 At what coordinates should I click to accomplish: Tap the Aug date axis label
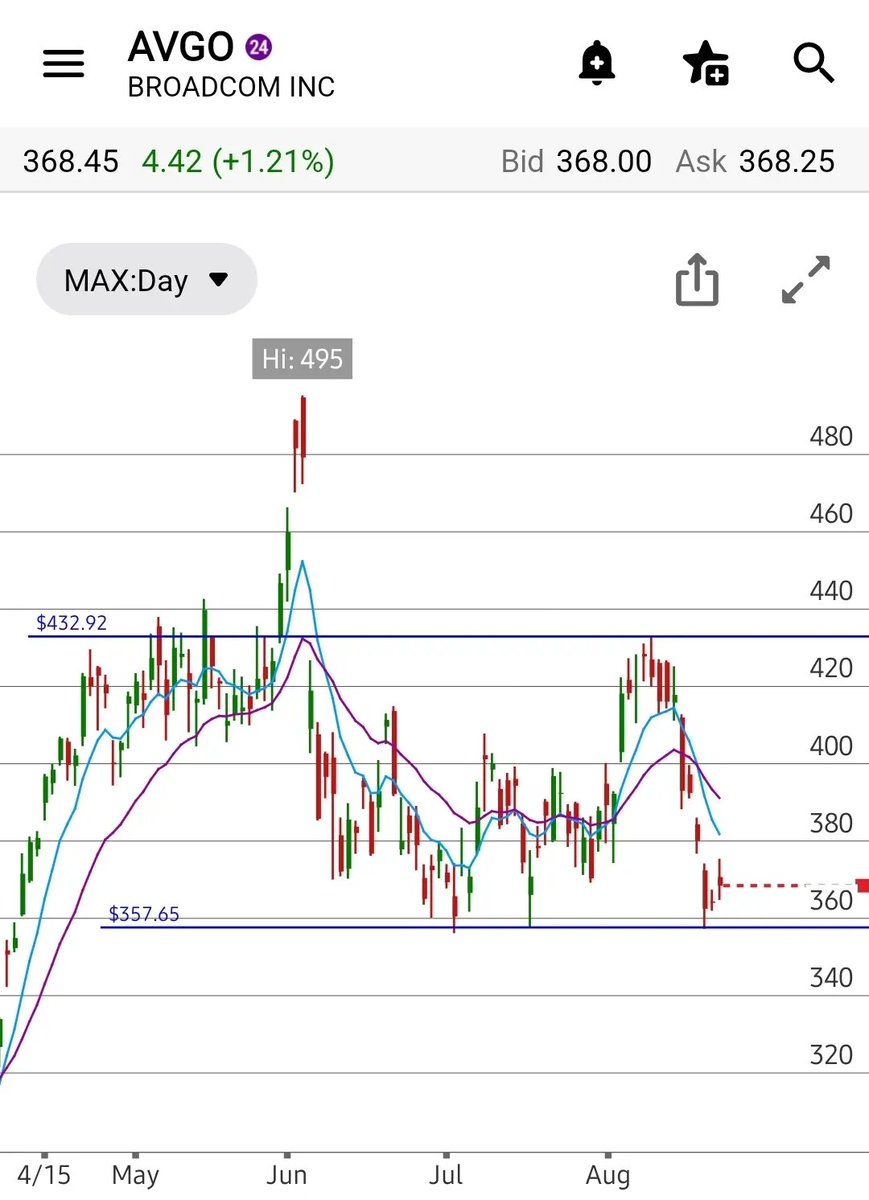click(607, 1174)
